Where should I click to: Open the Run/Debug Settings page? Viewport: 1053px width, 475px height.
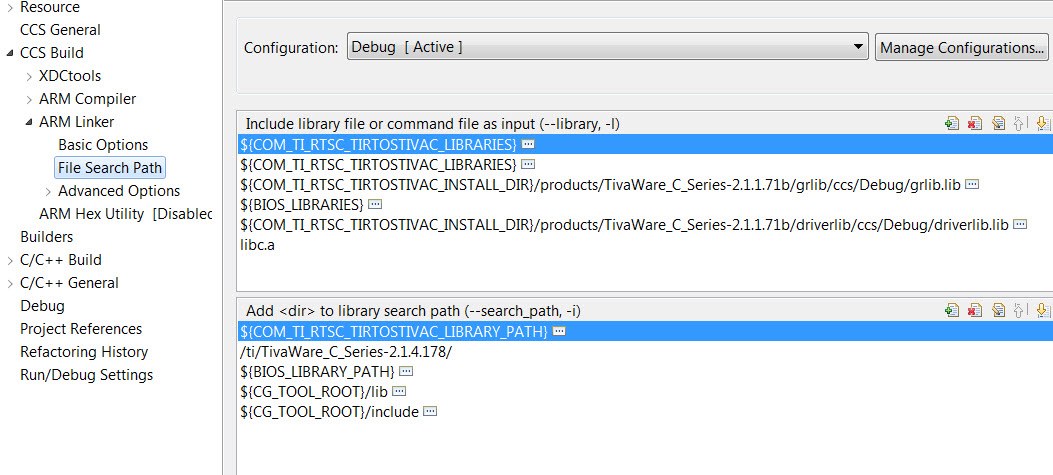click(x=87, y=375)
